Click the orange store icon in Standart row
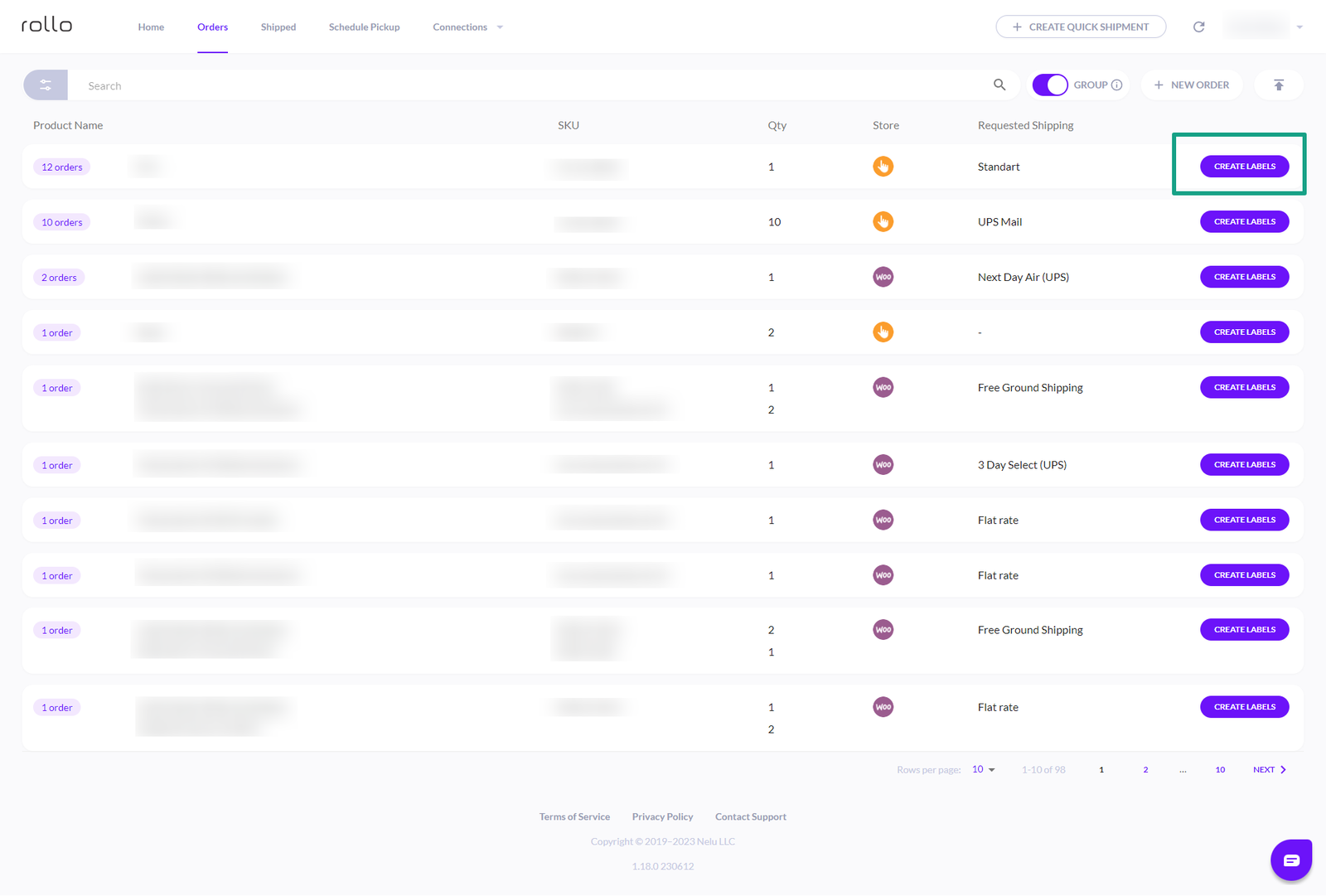 883,167
